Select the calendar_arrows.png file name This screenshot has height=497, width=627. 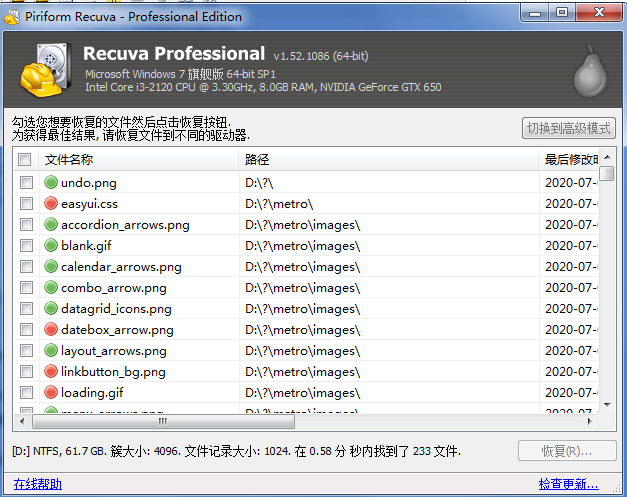(121, 267)
